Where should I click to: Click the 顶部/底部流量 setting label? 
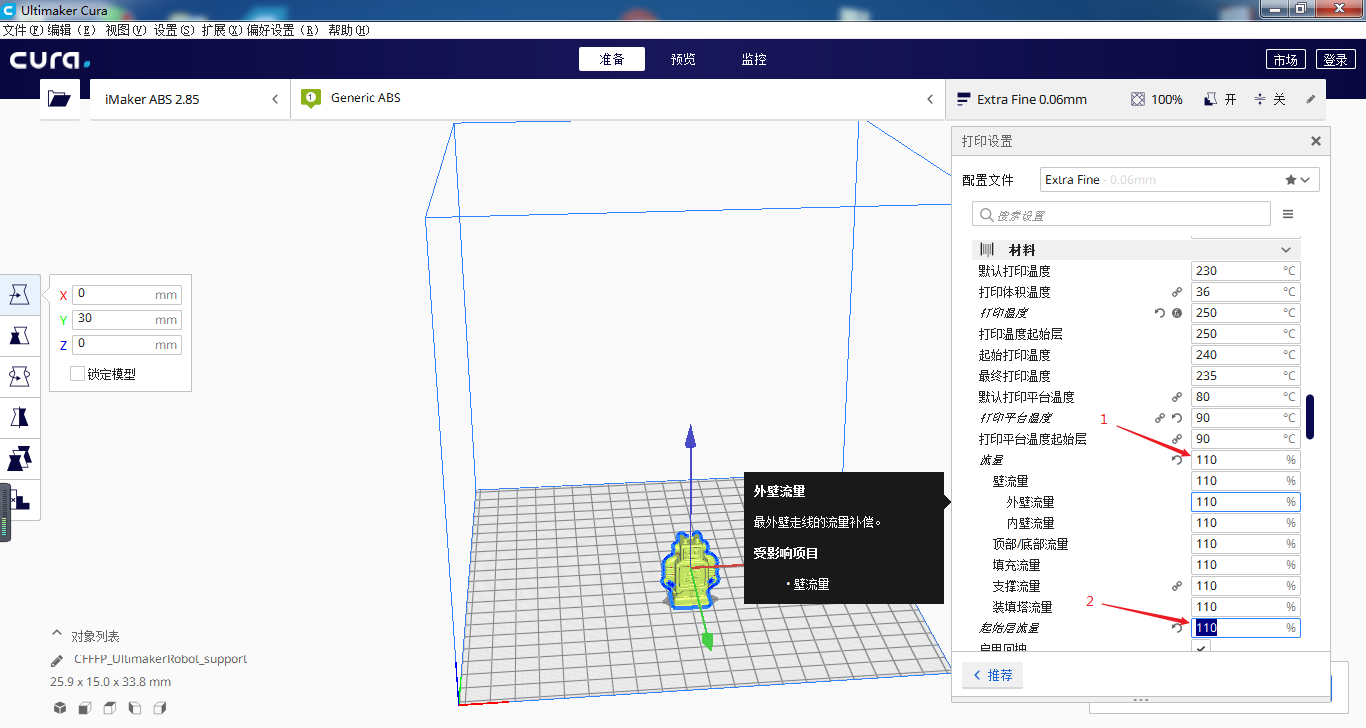pyautogui.click(x=1030, y=544)
